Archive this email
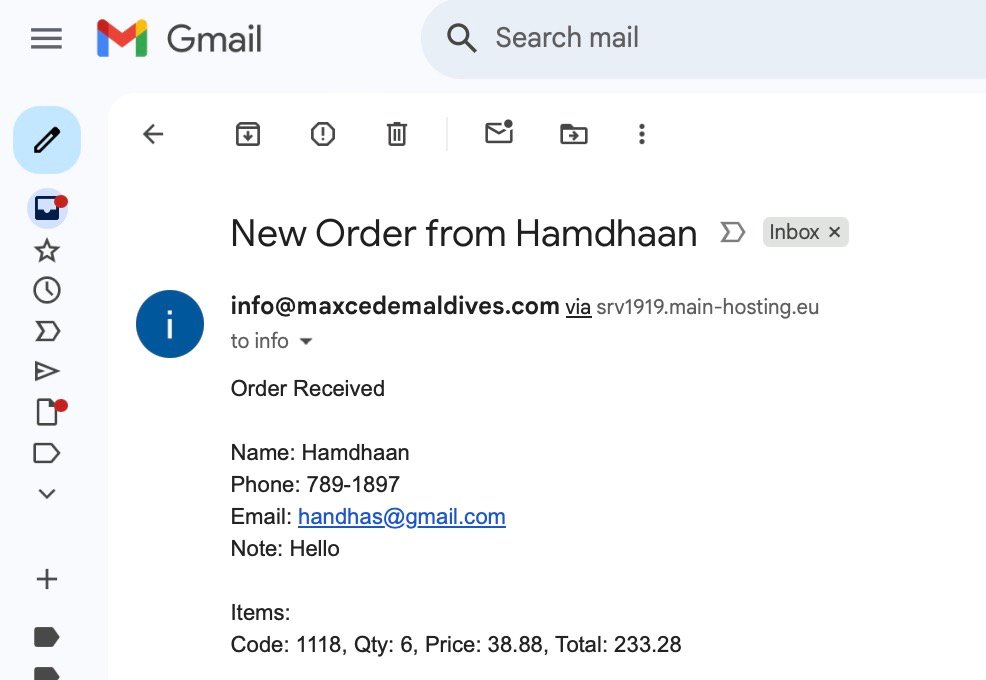This screenshot has height=680, width=986. coord(248,134)
